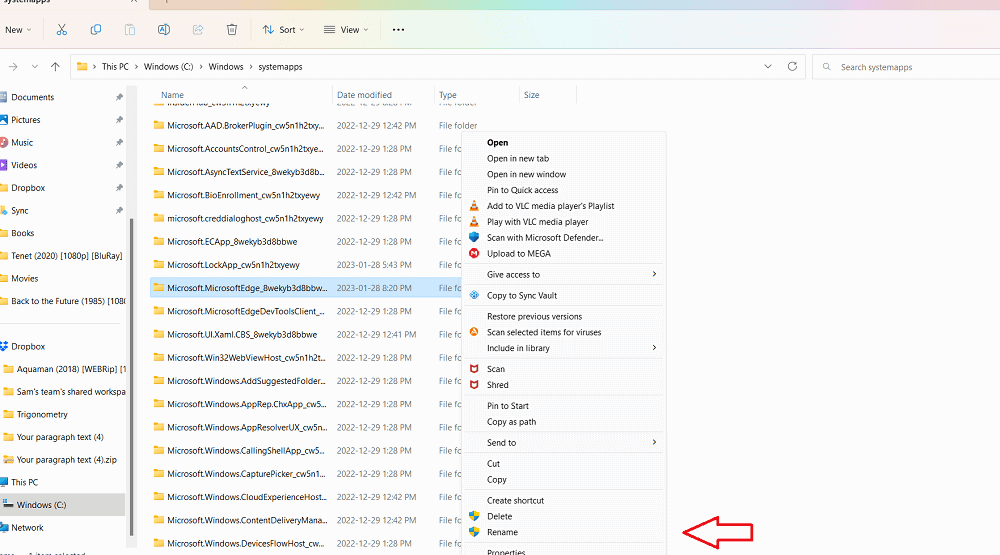Click the red MEGA icon in context menu
The image size is (1000, 555).
coord(474,253)
